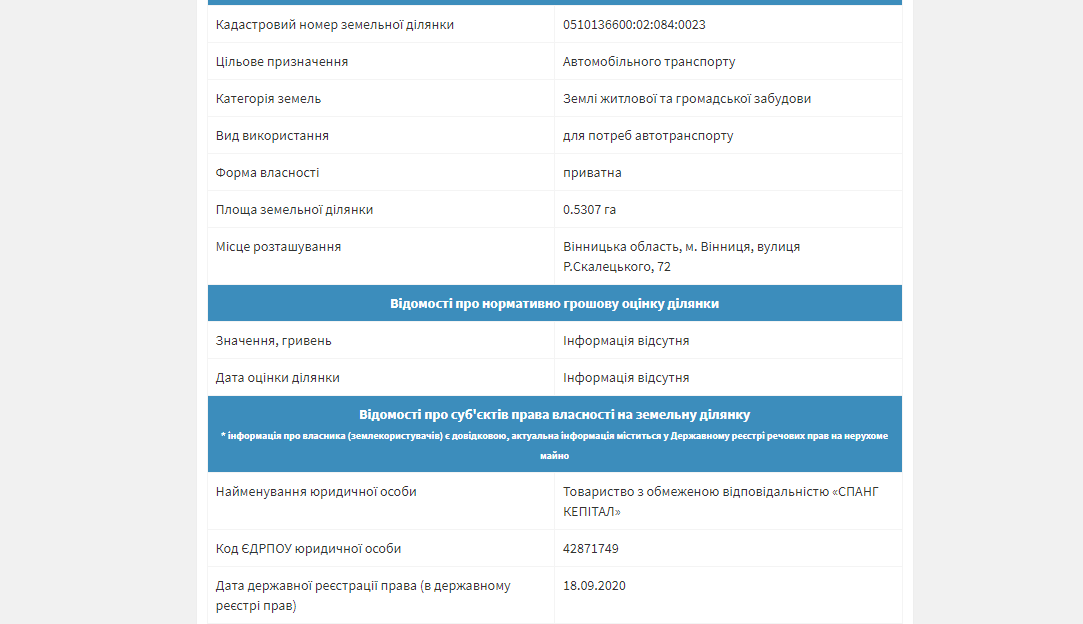The width and height of the screenshot is (1083, 624).
Task: Click 'Інформація відсутня' next to 'Значення, гривень'
Action: tap(626, 341)
